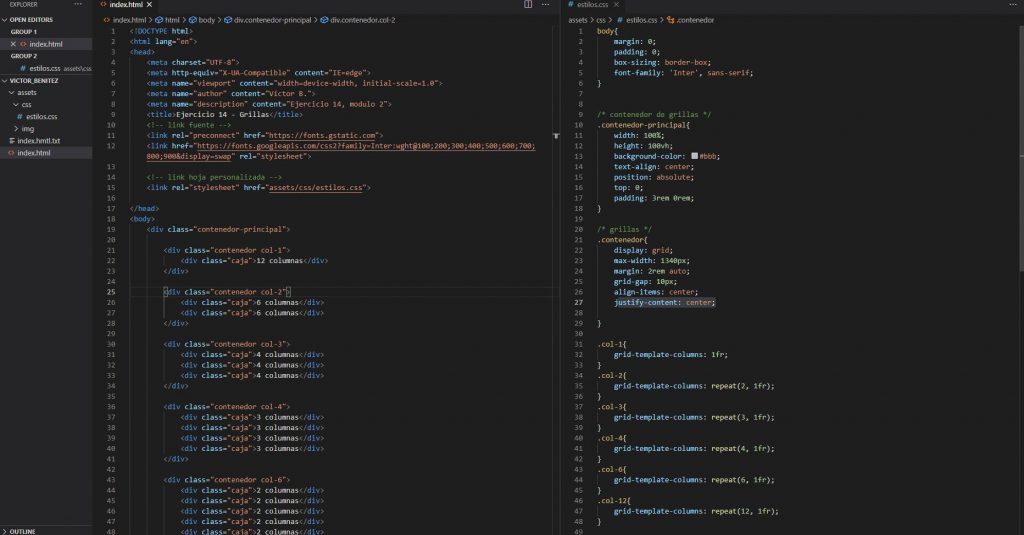Screen dimensions: 1024x535
Task: Follow the assets/css/estilos.css stylesheet link
Action: pyautogui.click(x=315, y=187)
